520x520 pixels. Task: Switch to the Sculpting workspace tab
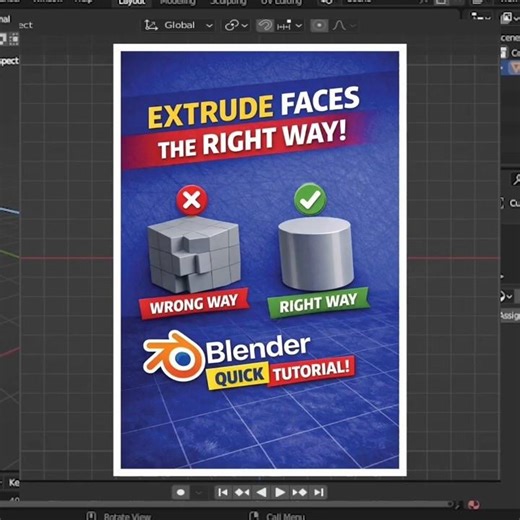(229, 3)
